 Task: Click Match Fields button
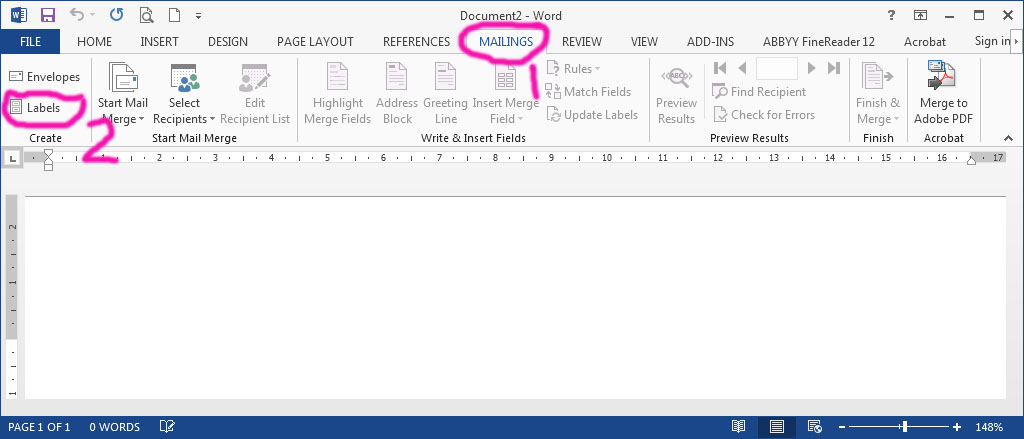(588, 91)
